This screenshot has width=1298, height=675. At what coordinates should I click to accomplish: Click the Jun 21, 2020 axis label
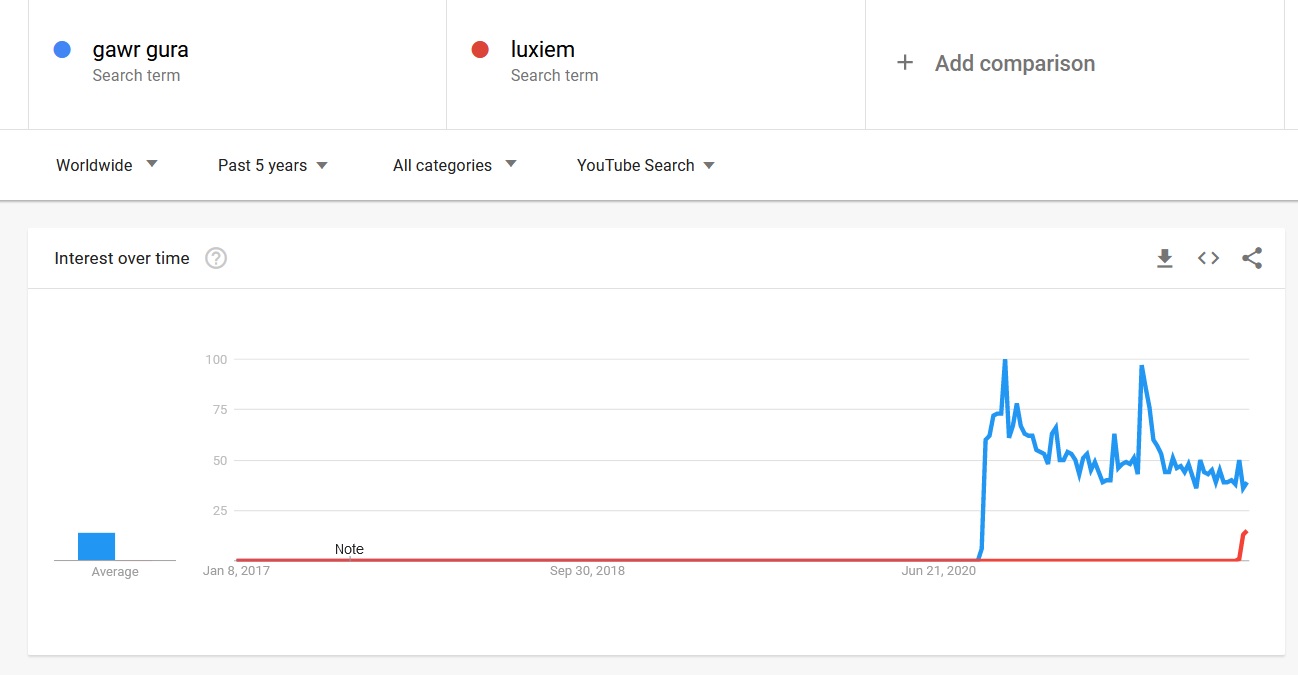938,571
